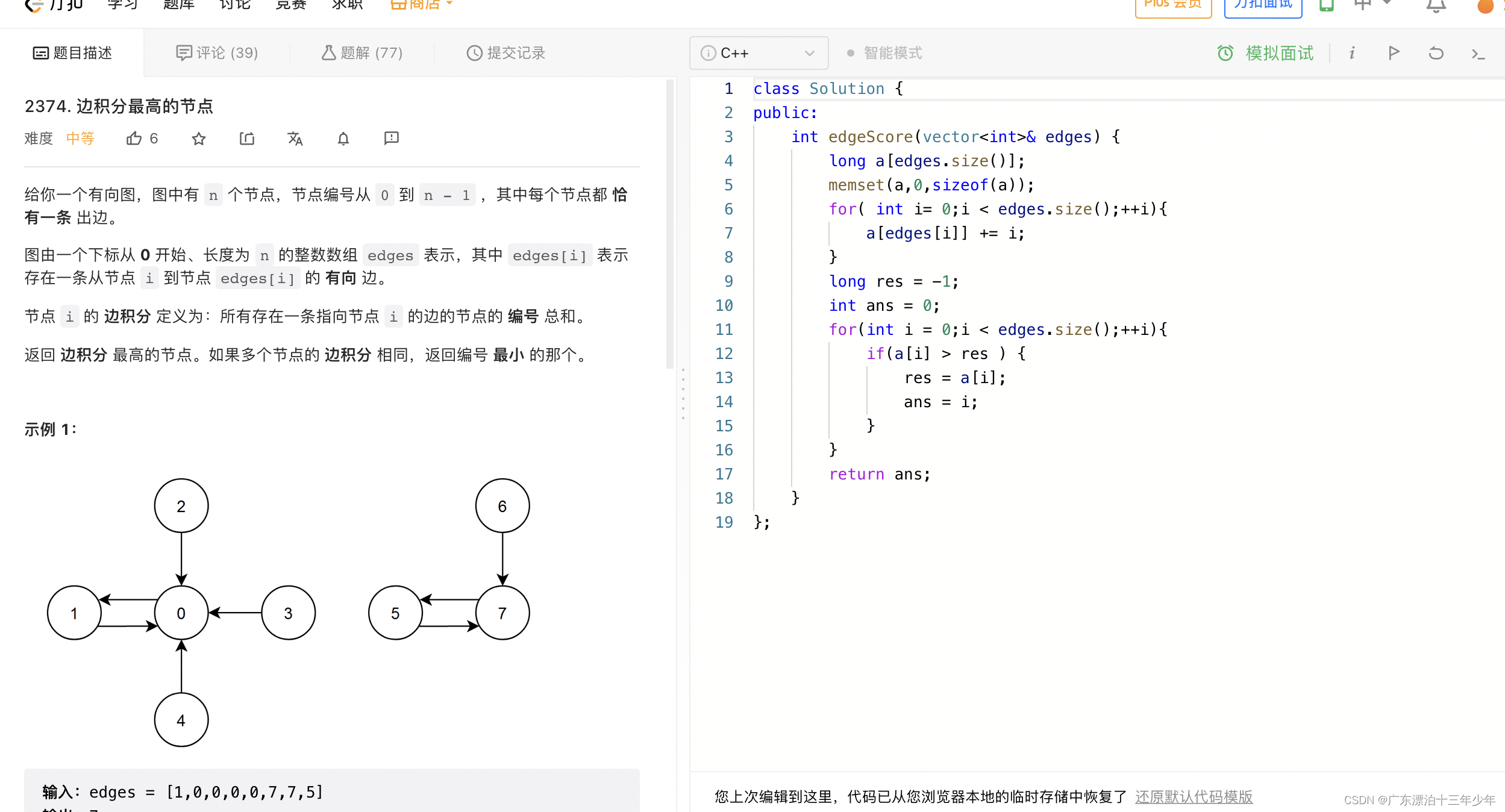Open 求职 in the top navigation

click(348, 4)
